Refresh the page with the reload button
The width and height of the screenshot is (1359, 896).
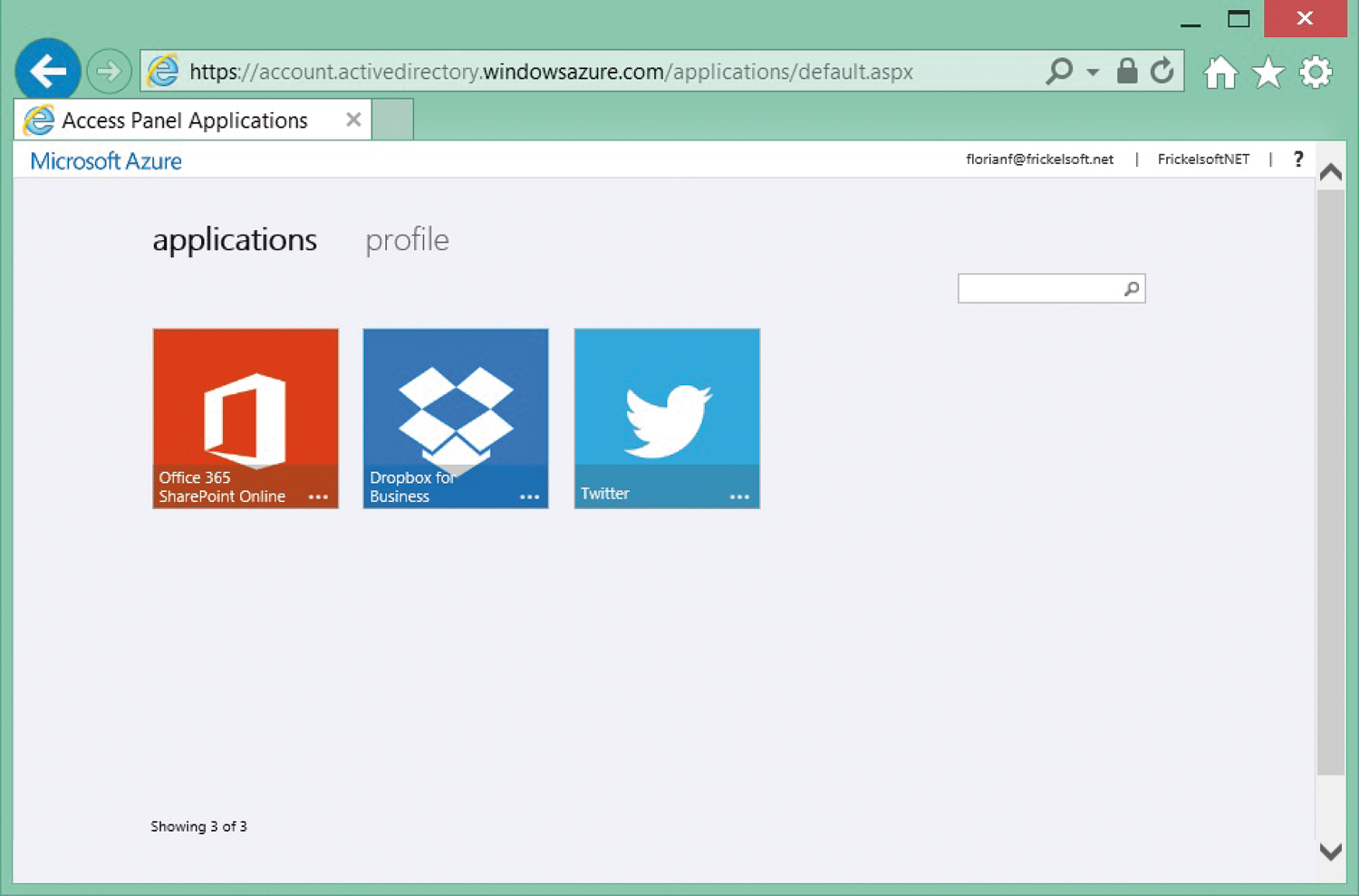click(x=1161, y=71)
